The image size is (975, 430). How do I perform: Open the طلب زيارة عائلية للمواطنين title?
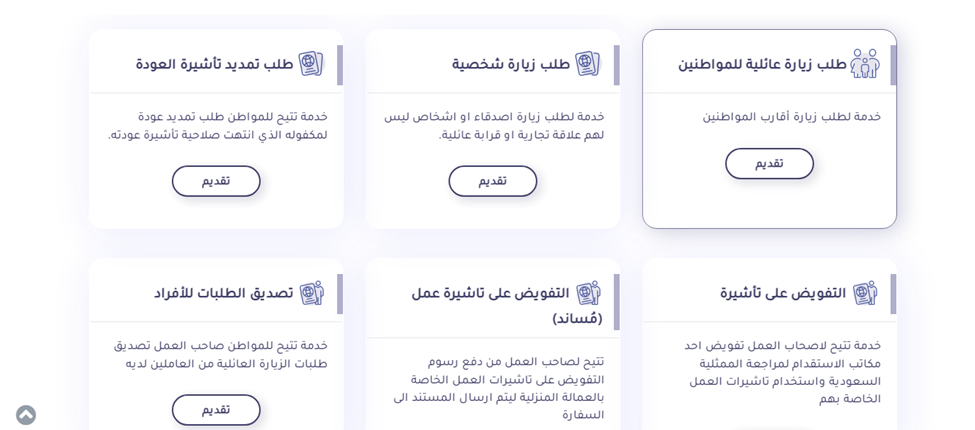762,65
